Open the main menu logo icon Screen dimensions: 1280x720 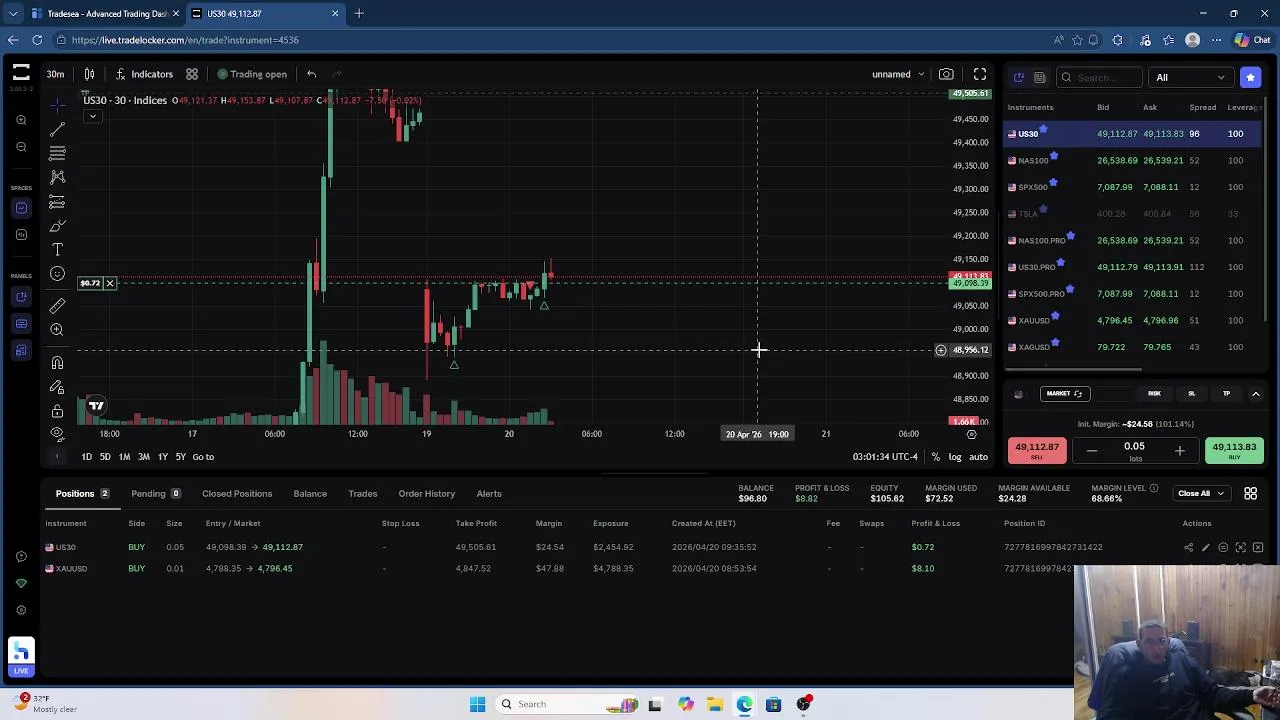coord(21,72)
